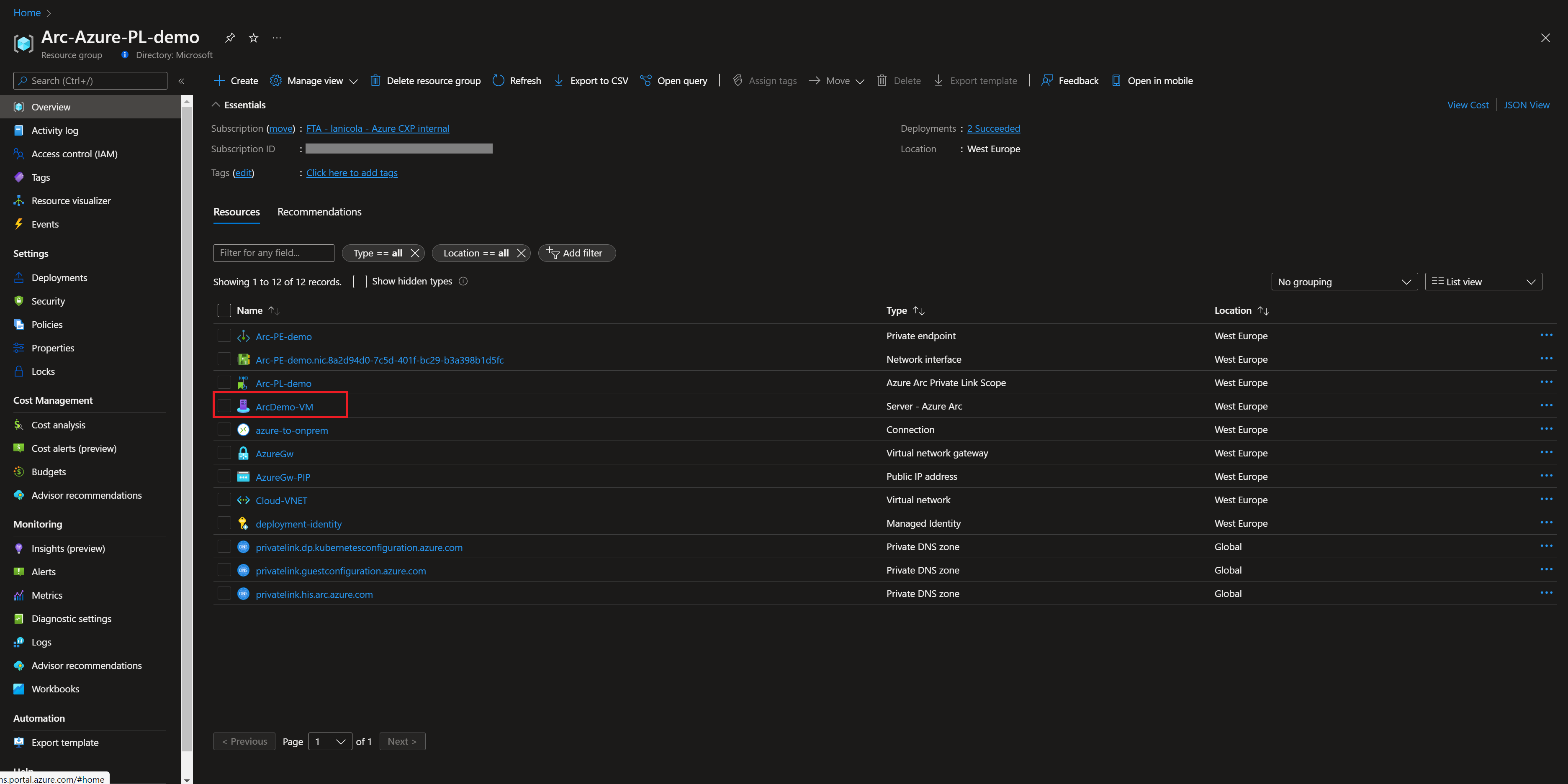This screenshot has height=784, width=1568.
Task: Collapse the left sidebar menu
Action: (x=181, y=81)
